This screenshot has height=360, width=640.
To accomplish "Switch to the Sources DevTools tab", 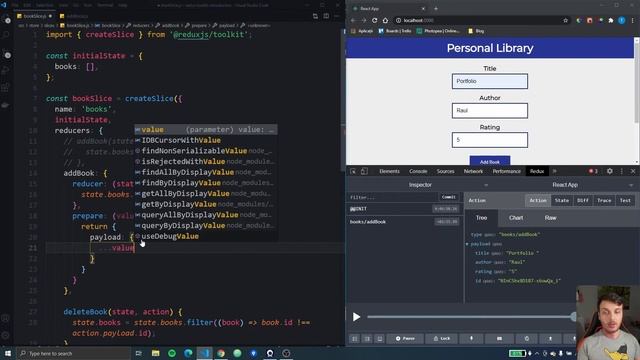I will point(445,171).
